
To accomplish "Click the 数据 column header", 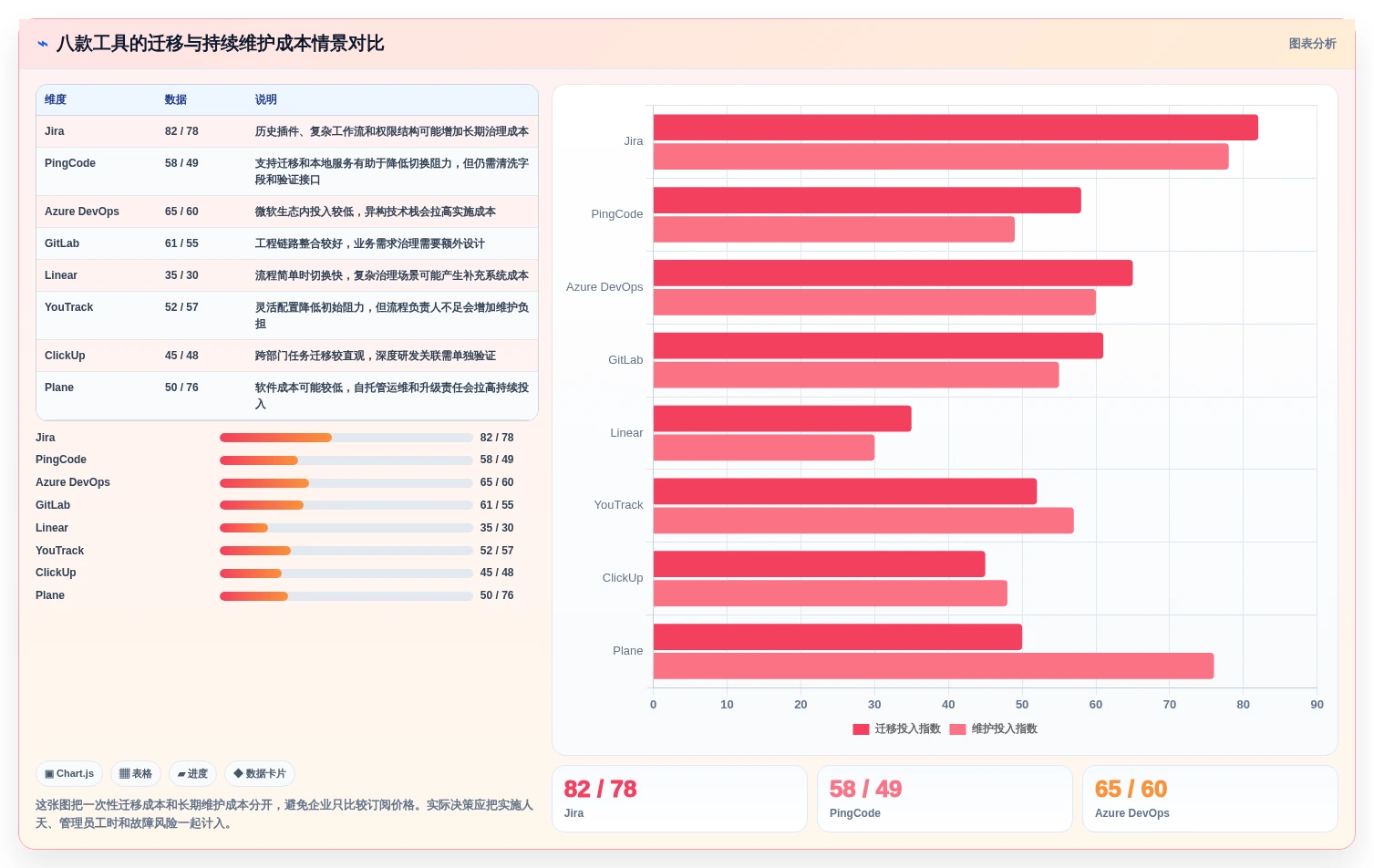I will click(176, 99).
